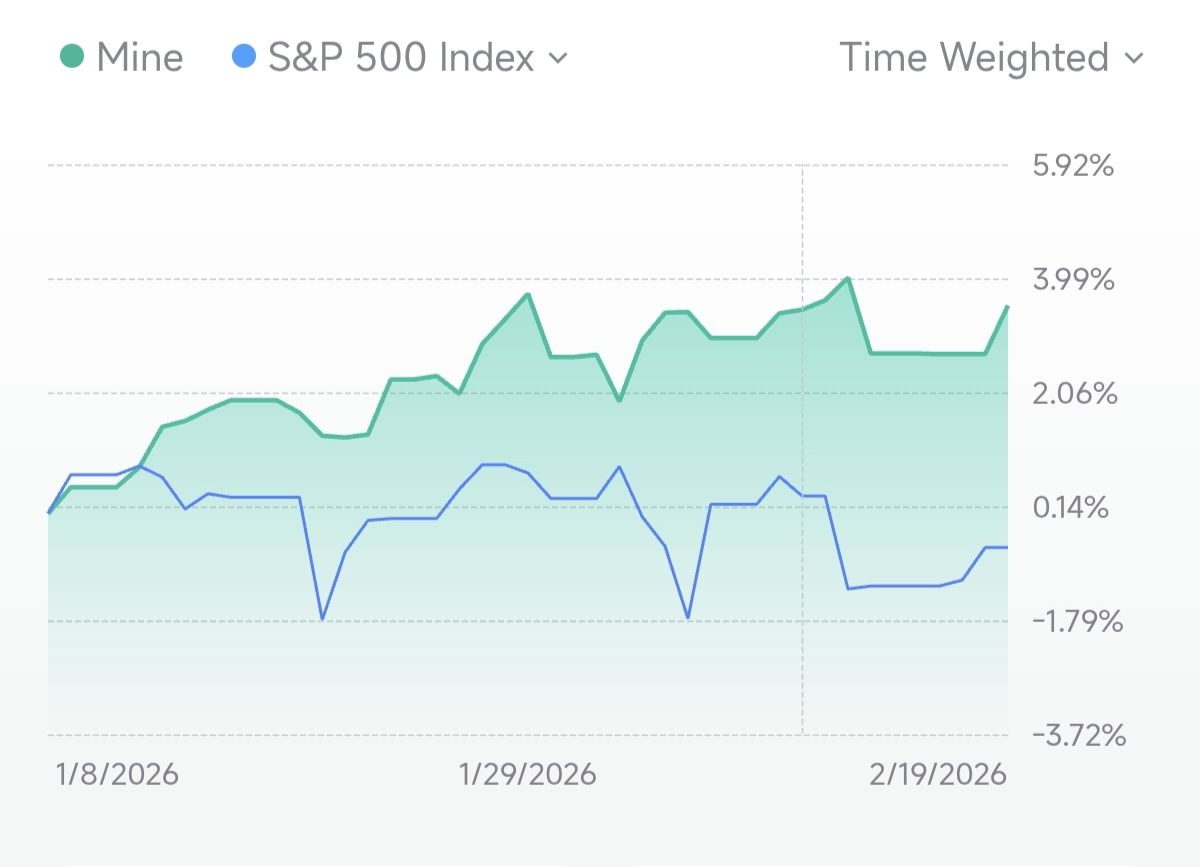Click the rightmost endpoint of the green Mine line
The width and height of the screenshot is (1200, 867).
[1007, 307]
